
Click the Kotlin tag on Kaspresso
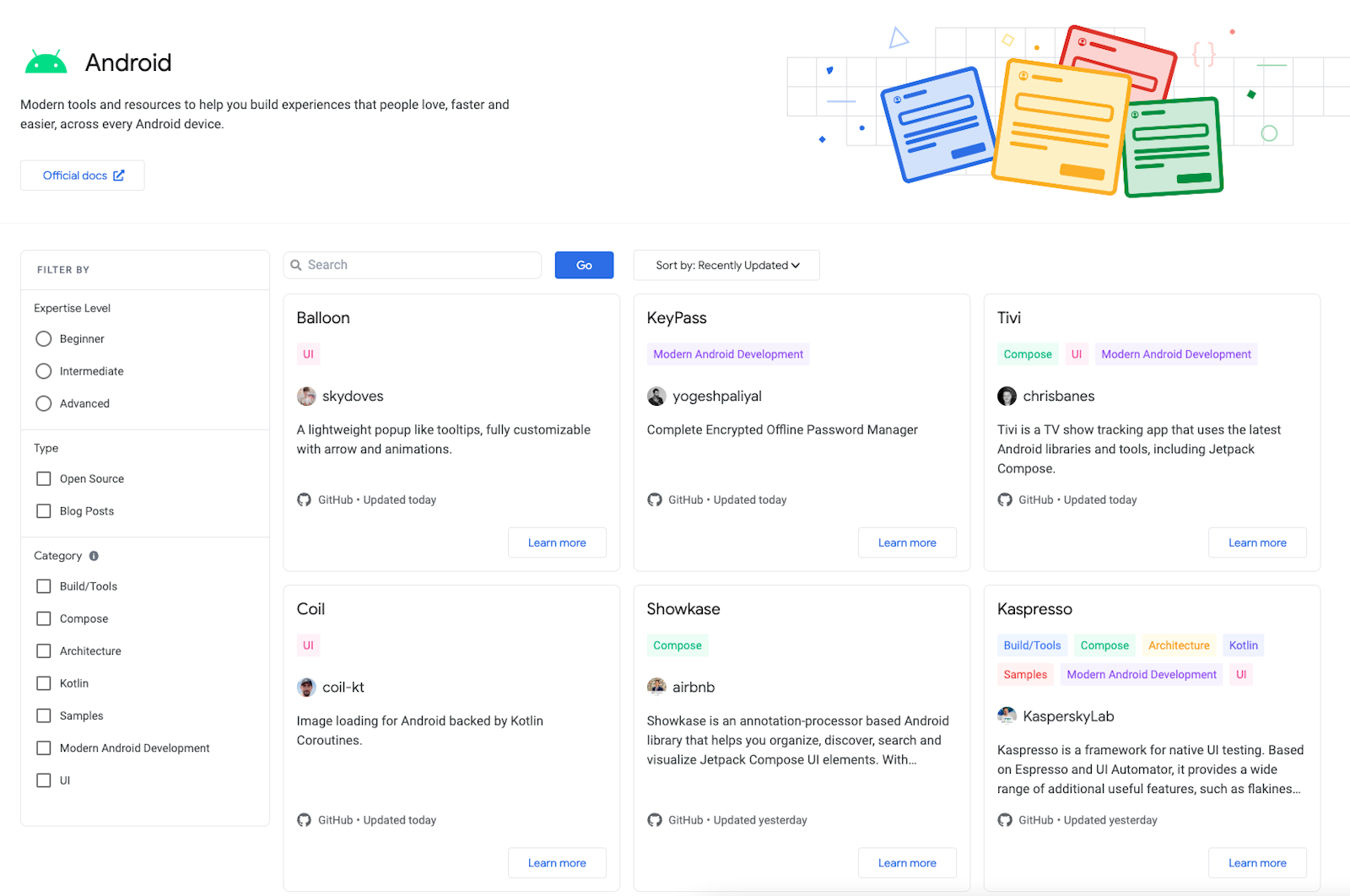coord(1244,645)
